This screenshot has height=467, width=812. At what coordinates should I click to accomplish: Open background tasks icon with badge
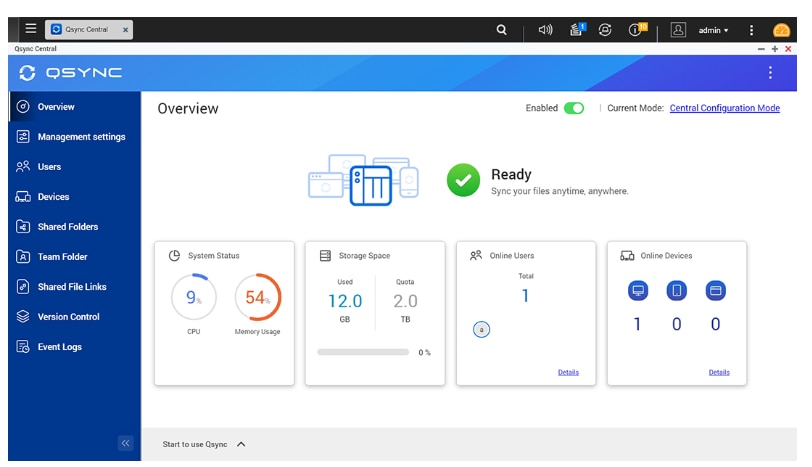pyautogui.click(x=577, y=30)
